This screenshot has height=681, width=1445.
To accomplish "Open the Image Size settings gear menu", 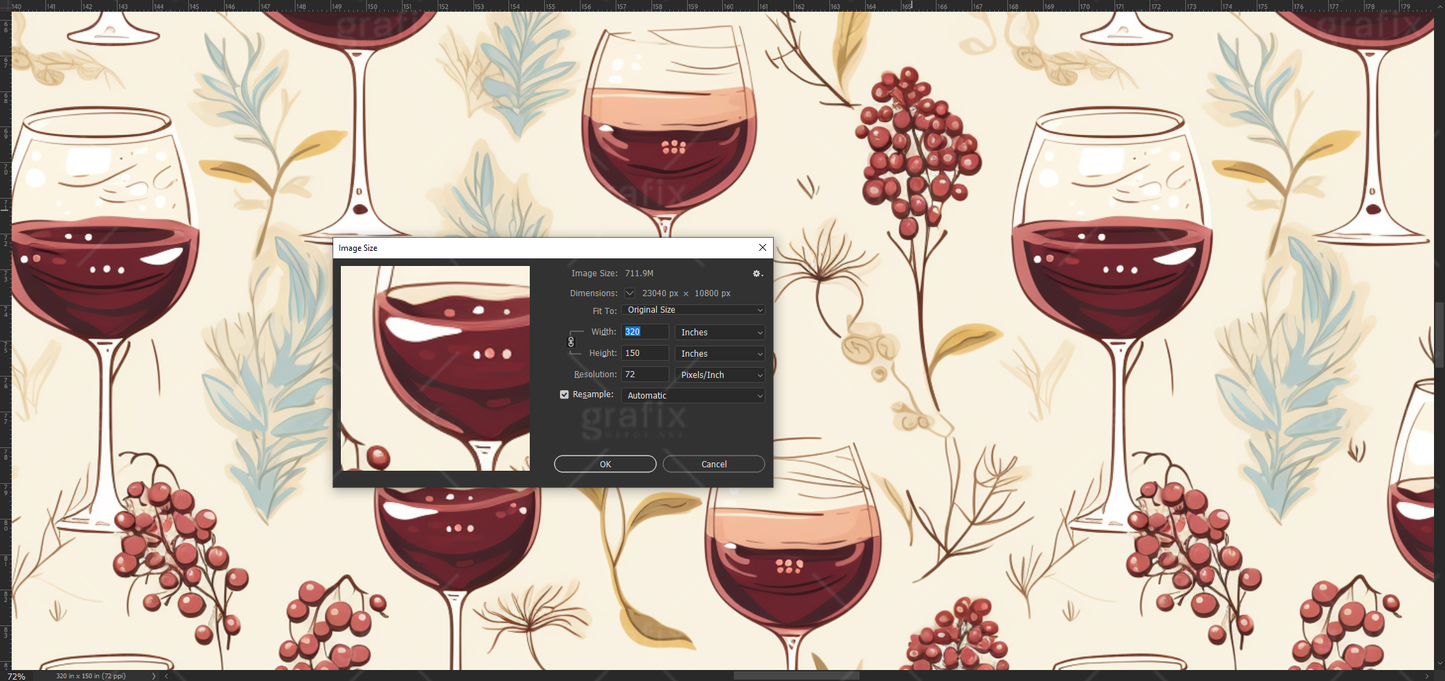I will pyautogui.click(x=757, y=273).
